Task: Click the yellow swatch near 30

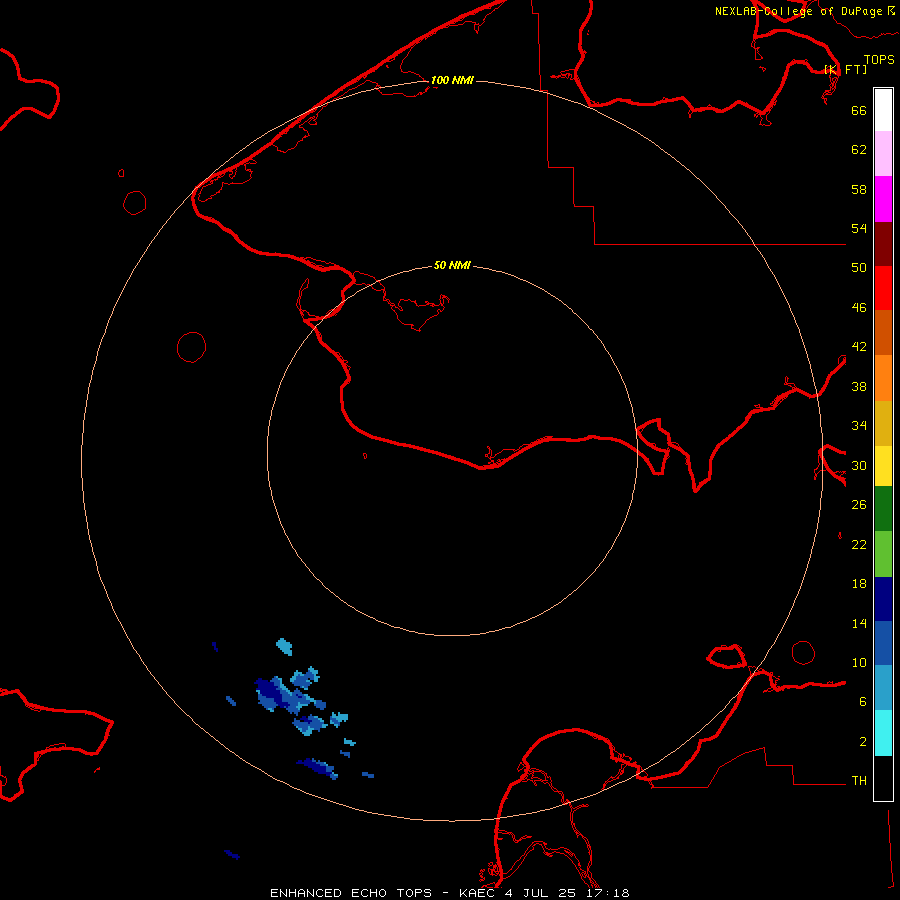Action: pos(883,465)
